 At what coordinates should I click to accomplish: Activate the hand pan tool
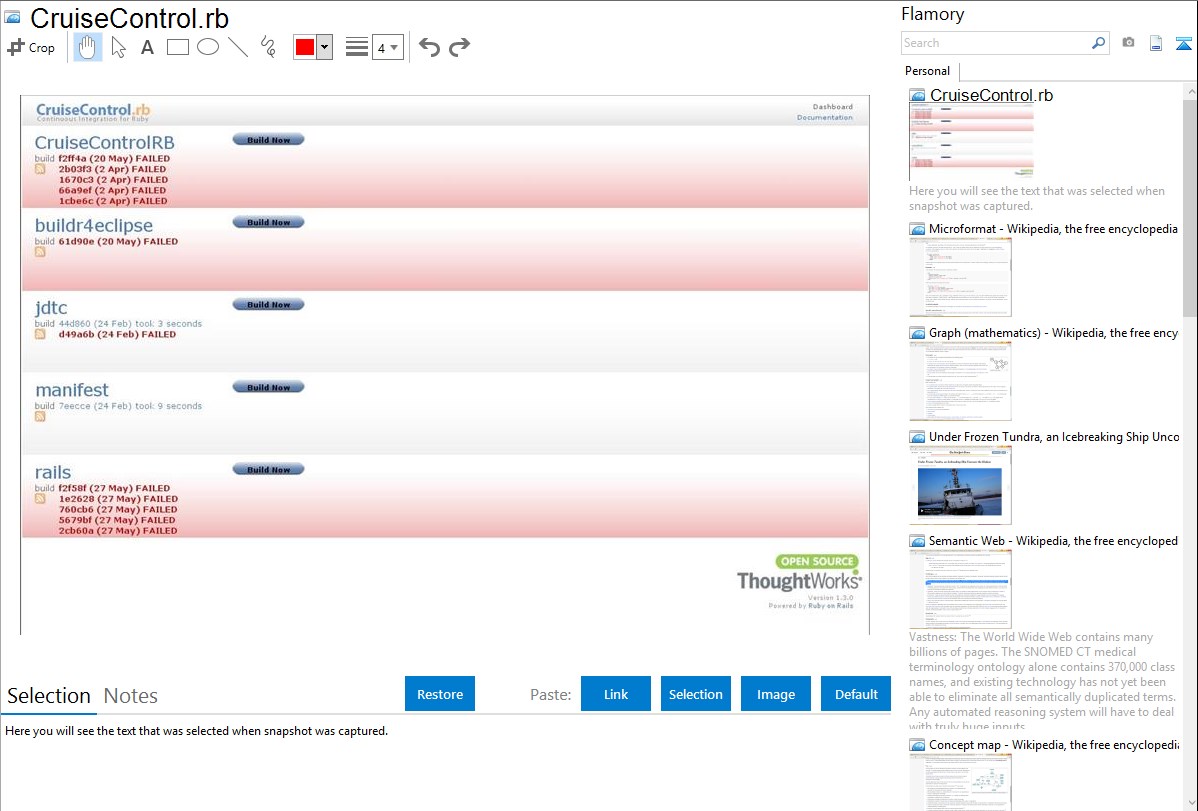click(x=87, y=47)
